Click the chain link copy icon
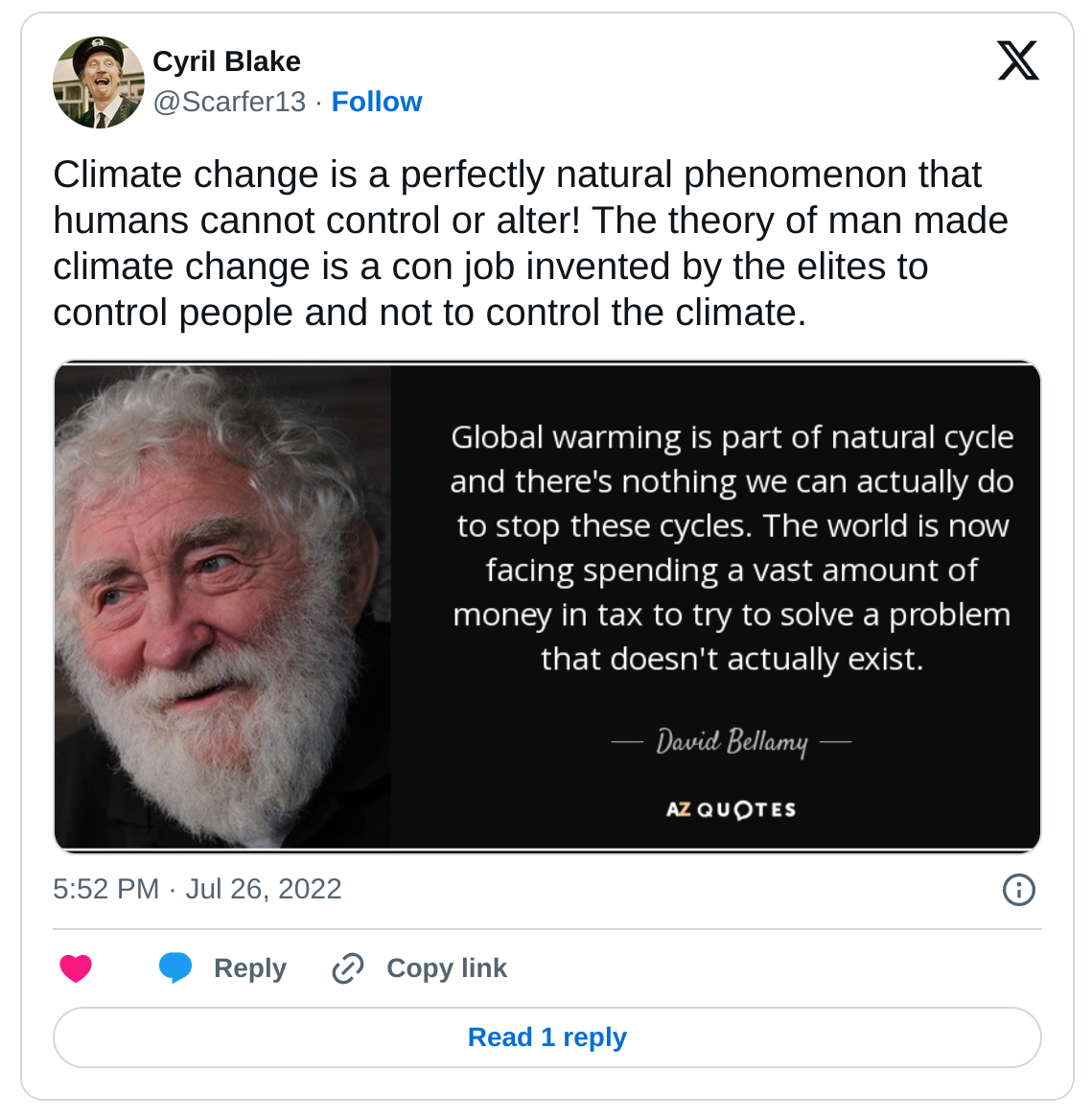 click(348, 968)
